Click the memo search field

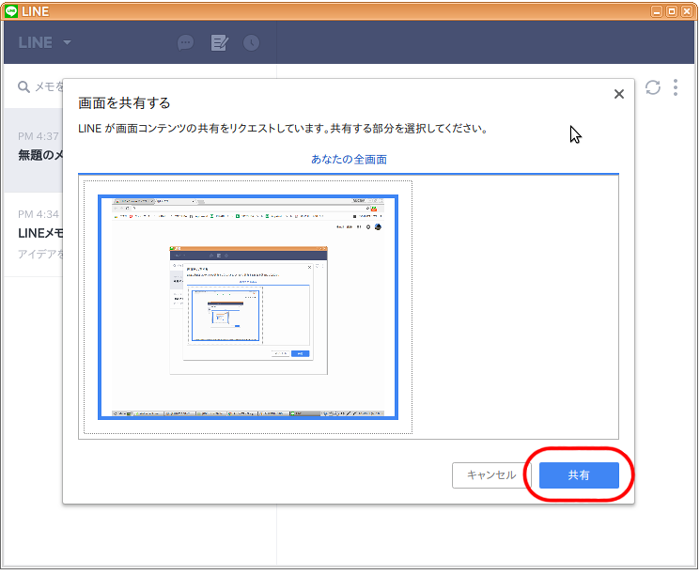coord(40,87)
